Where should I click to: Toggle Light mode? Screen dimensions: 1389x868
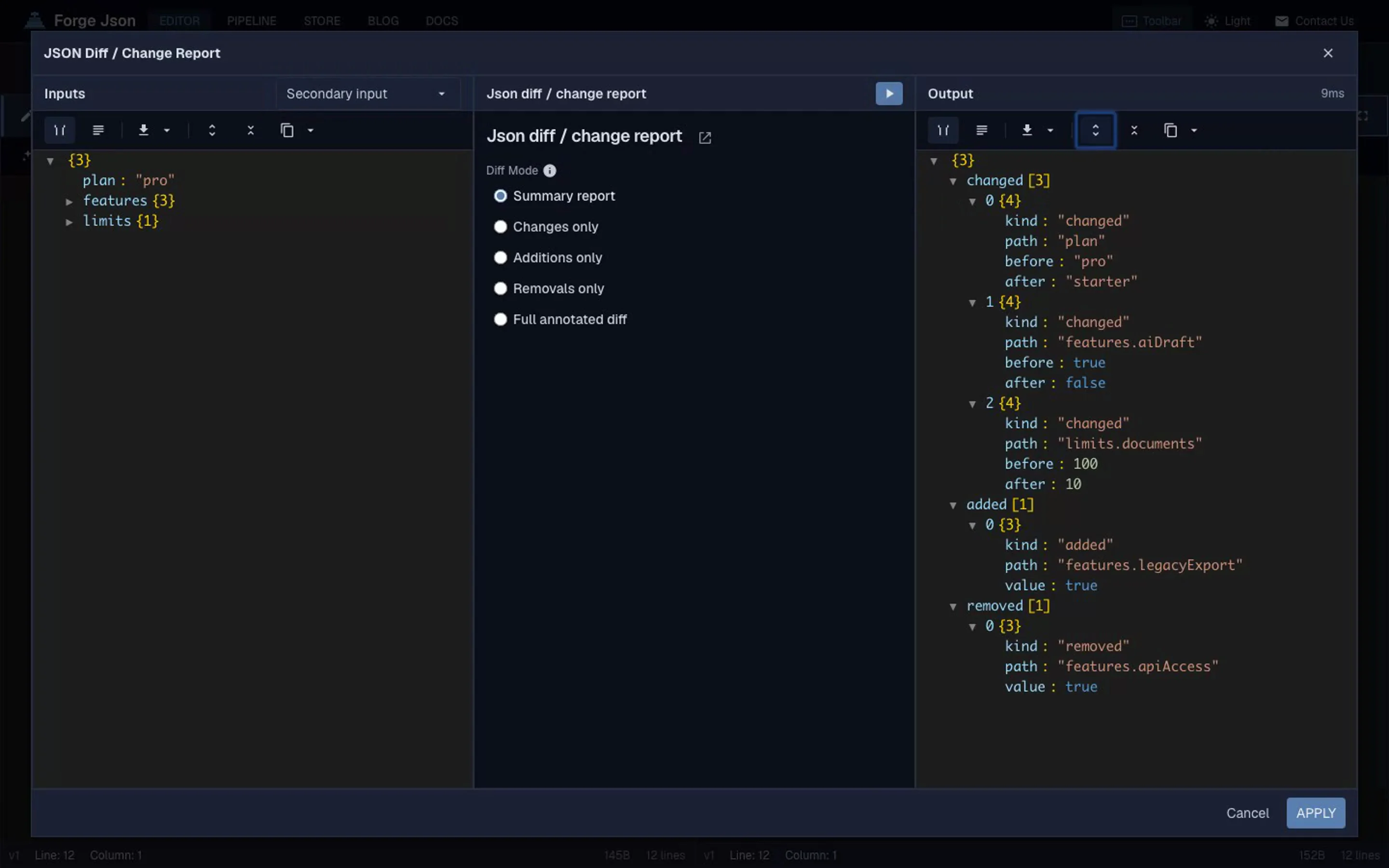1228,21
